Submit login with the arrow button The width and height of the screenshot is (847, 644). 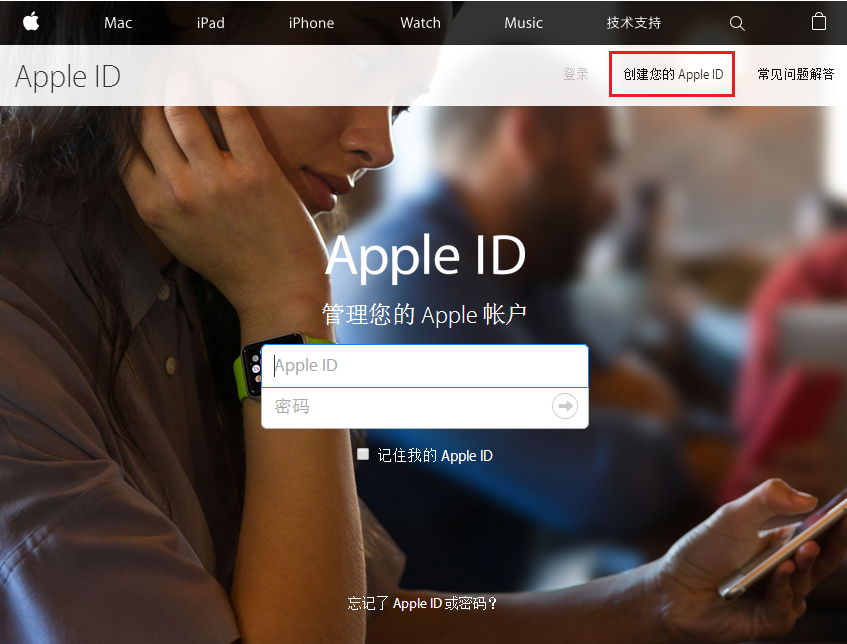(x=565, y=406)
